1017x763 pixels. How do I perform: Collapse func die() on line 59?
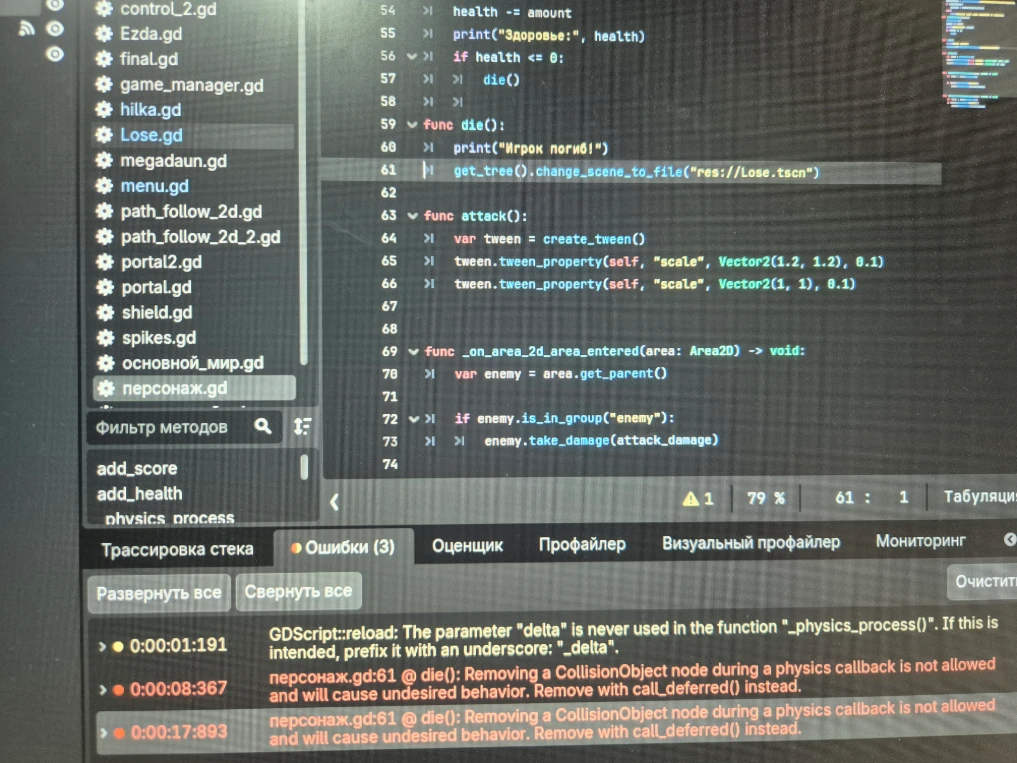coord(412,125)
